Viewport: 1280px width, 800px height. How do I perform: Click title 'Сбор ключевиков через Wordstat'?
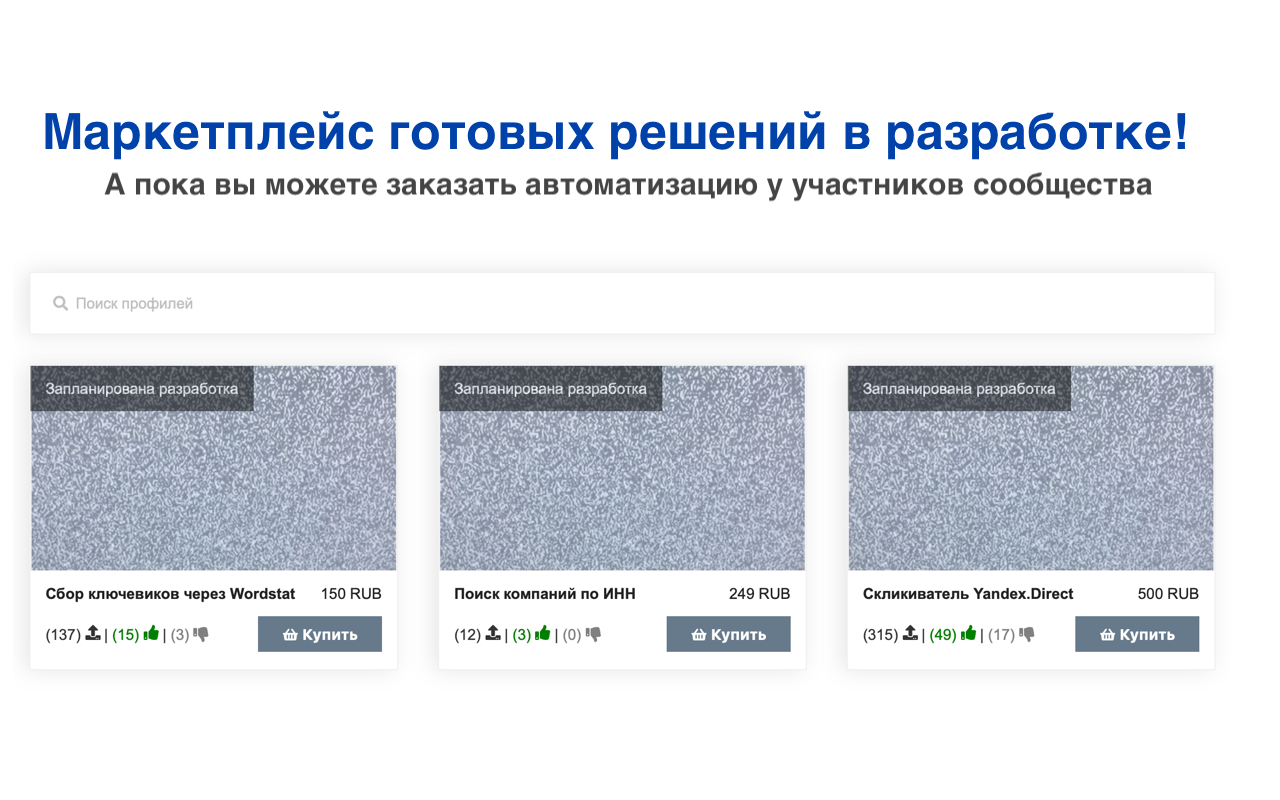coord(170,594)
